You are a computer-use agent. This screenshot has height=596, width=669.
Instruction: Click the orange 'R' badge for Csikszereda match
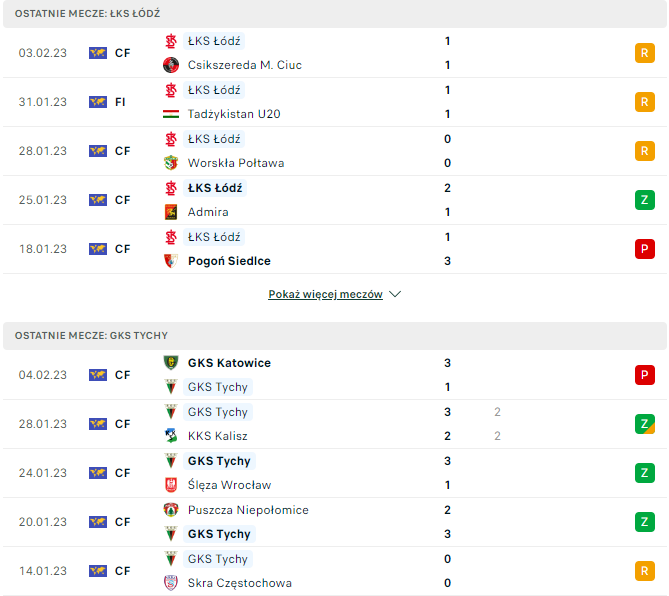[645, 53]
